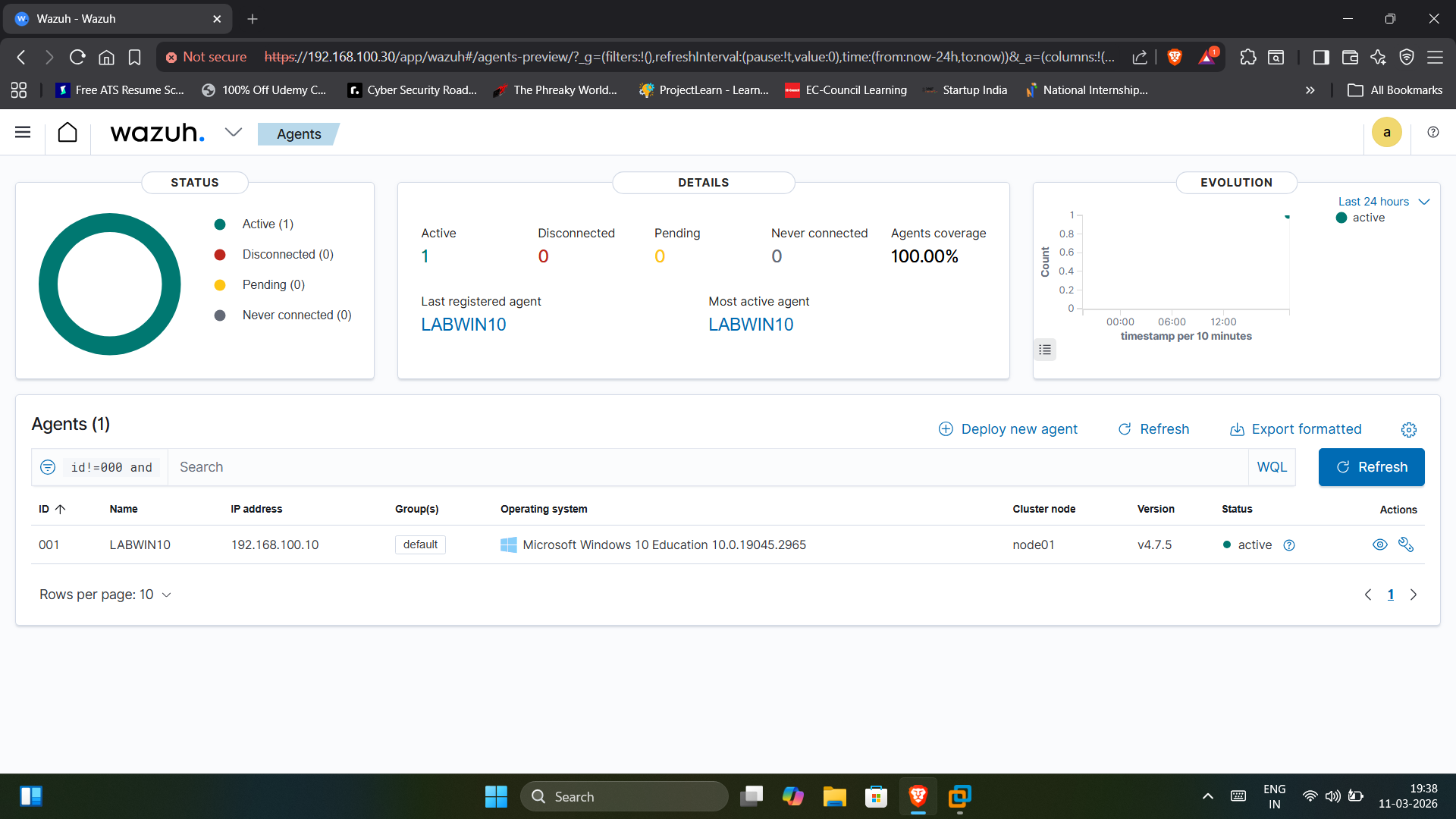
Task: Click the status info icon next to active
Action: click(1289, 545)
